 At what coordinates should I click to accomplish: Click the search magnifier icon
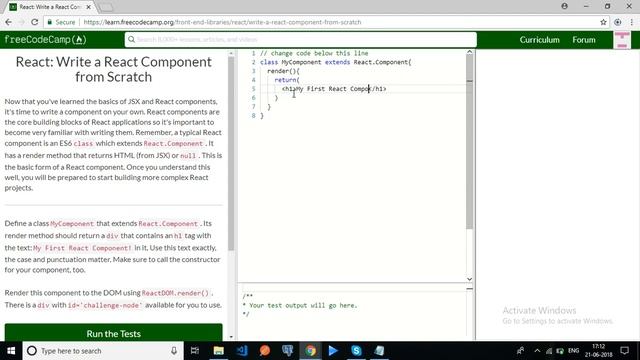click(x=131, y=40)
